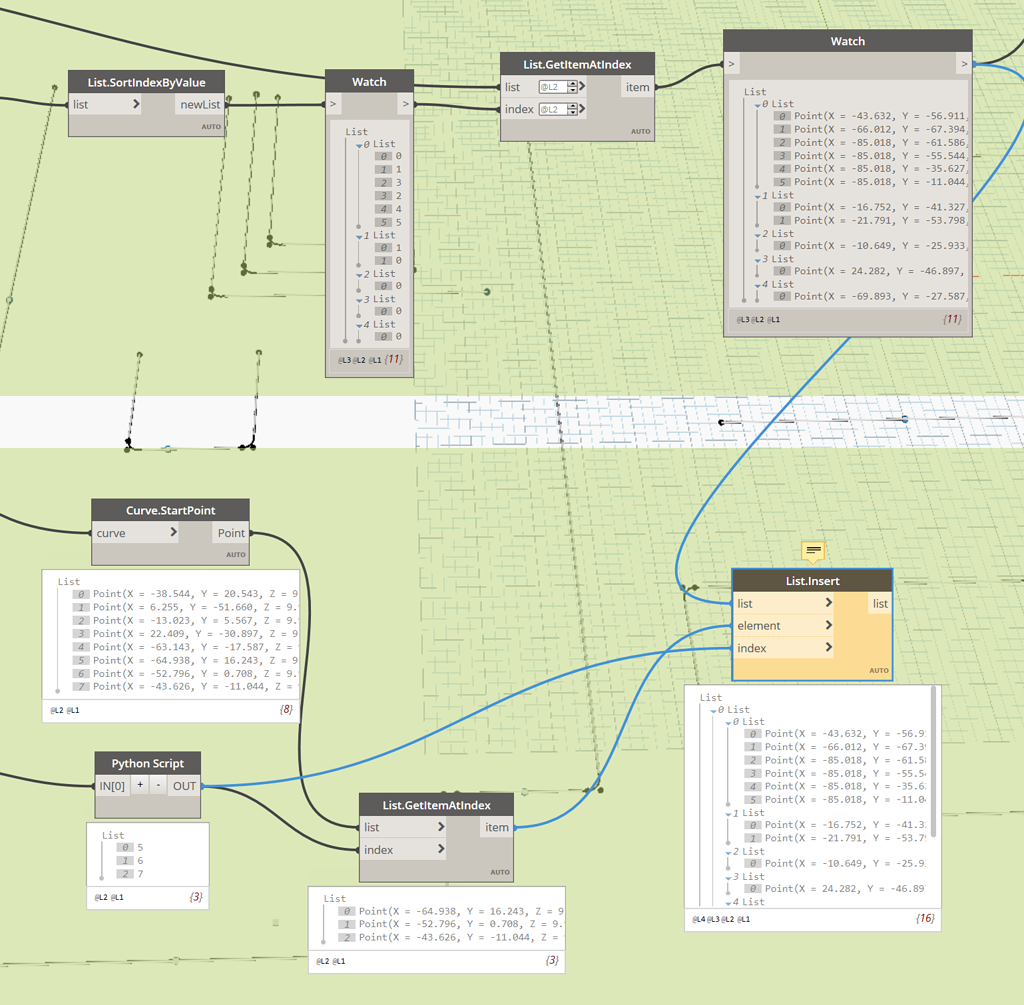Collapse the 0 List branch in the Watch node

point(357,143)
